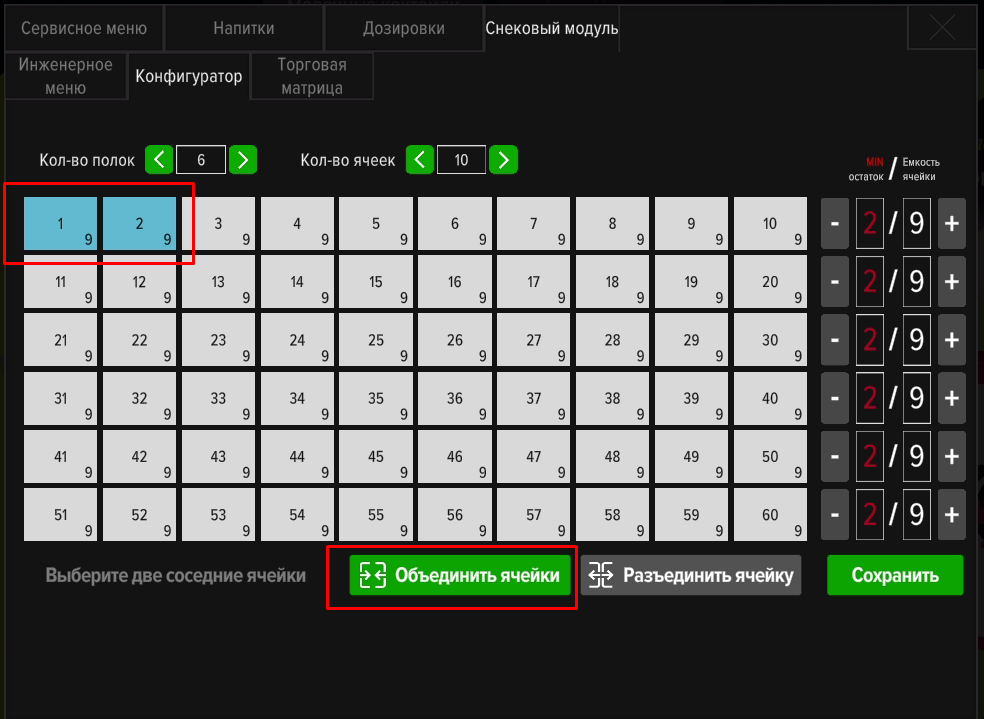Viewport: 984px width, 719px height.
Task: Decrease Кол-во ячеек with left arrow
Action: click(421, 159)
